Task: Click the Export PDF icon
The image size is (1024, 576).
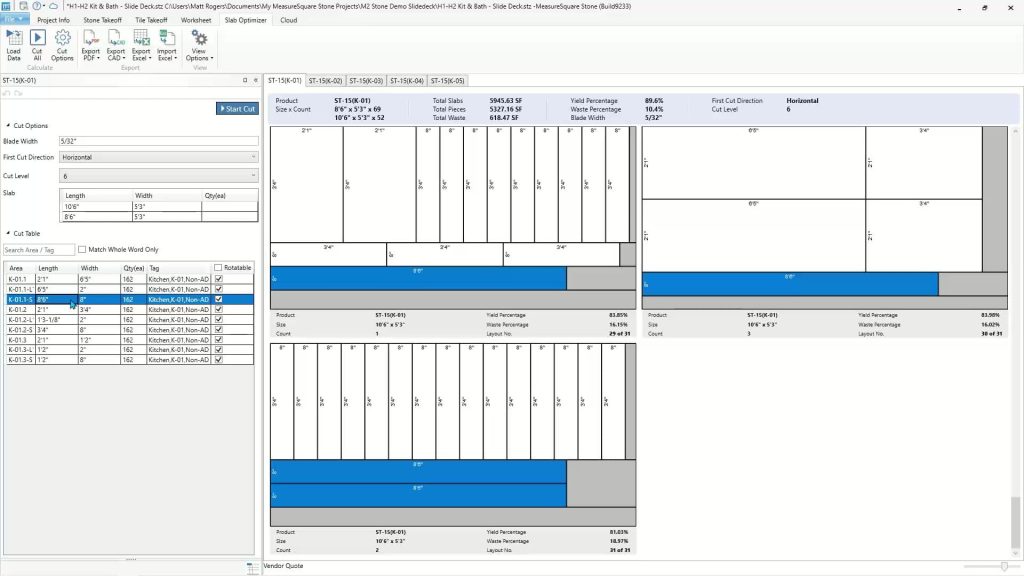Action: point(90,38)
